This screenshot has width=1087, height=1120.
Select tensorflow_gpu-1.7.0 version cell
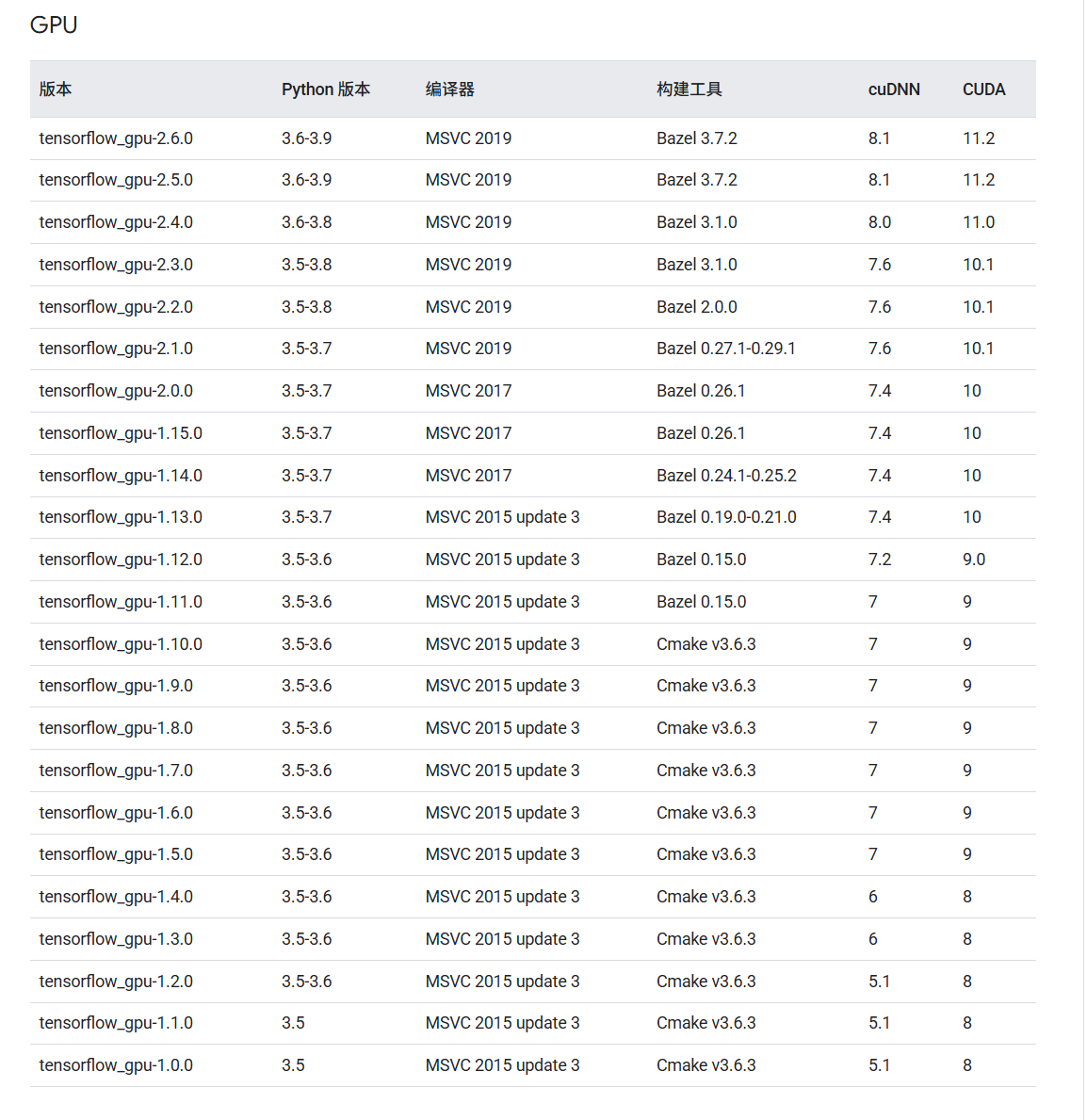pyautogui.click(x=116, y=770)
